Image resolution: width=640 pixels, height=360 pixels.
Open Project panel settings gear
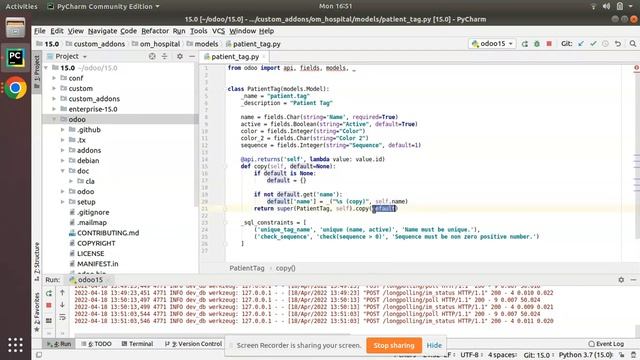click(x=180, y=56)
